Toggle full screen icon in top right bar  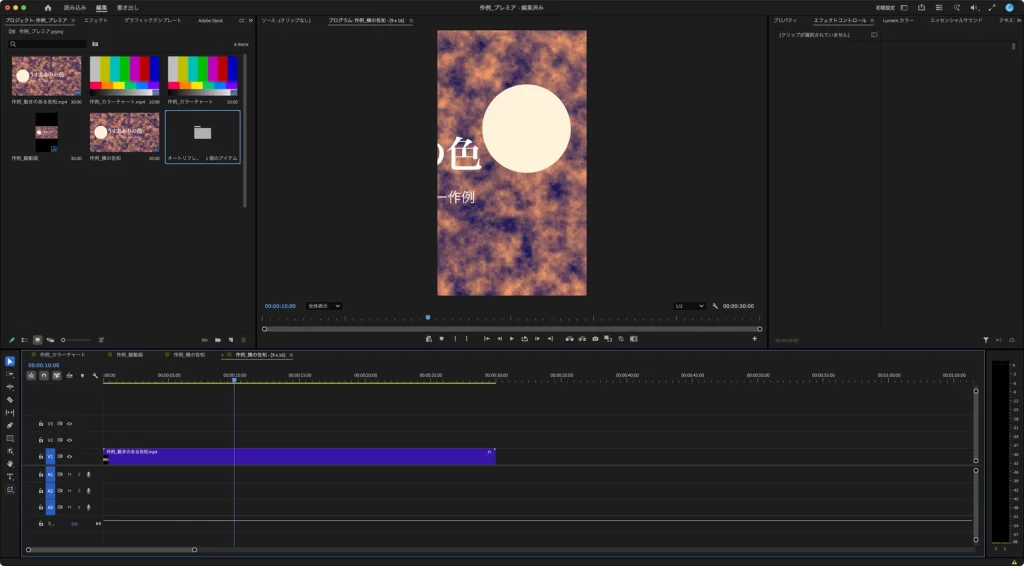point(991,8)
